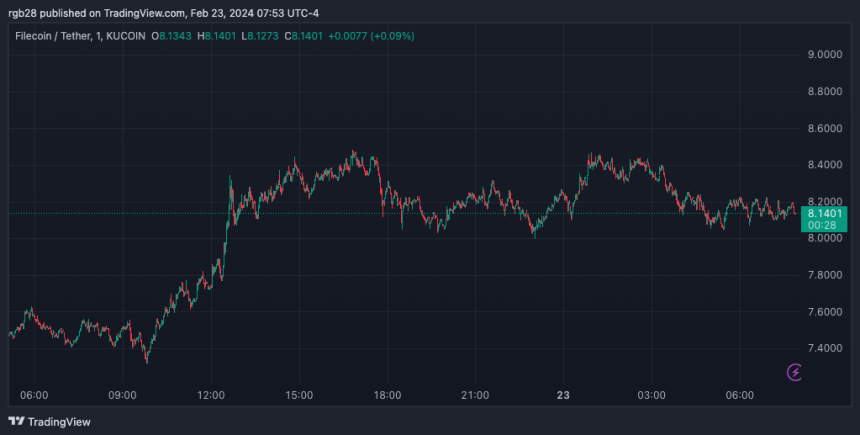Click the 03:00 time axis label

point(651,396)
